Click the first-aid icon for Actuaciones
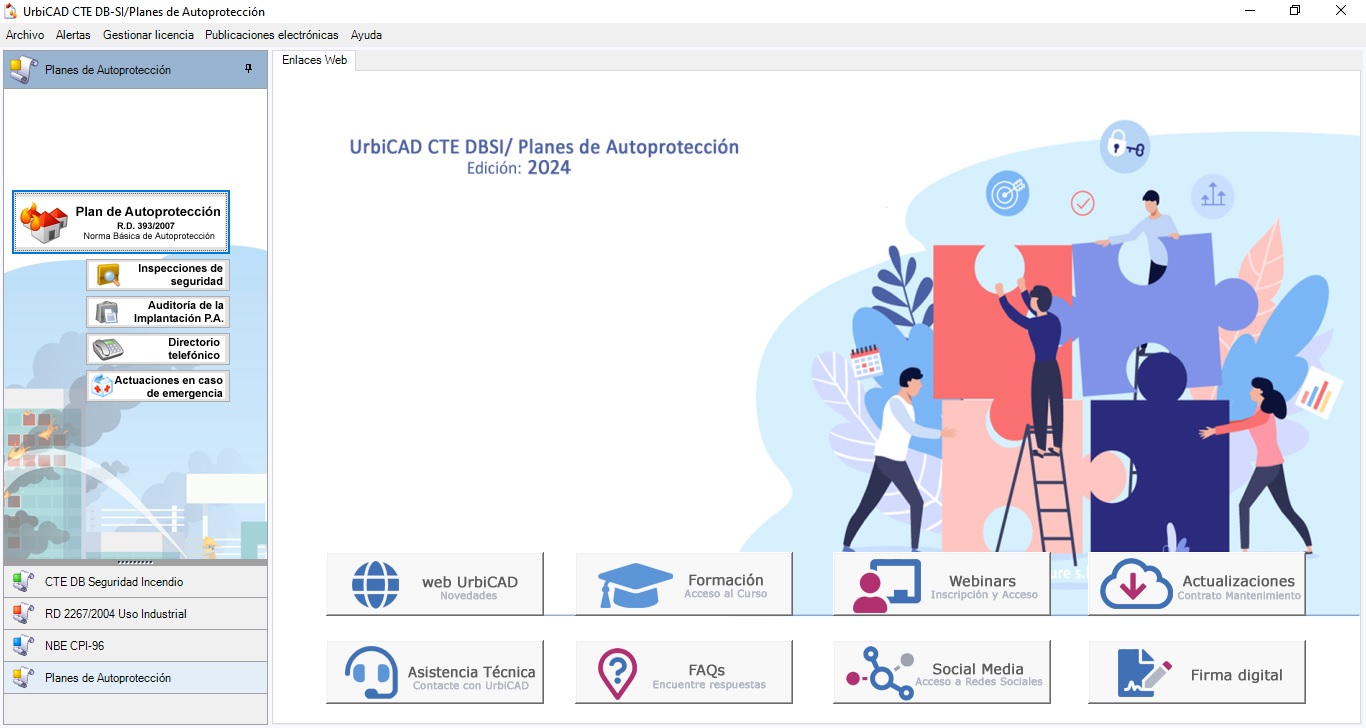Viewport: 1366px width, 728px height. (102, 386)
